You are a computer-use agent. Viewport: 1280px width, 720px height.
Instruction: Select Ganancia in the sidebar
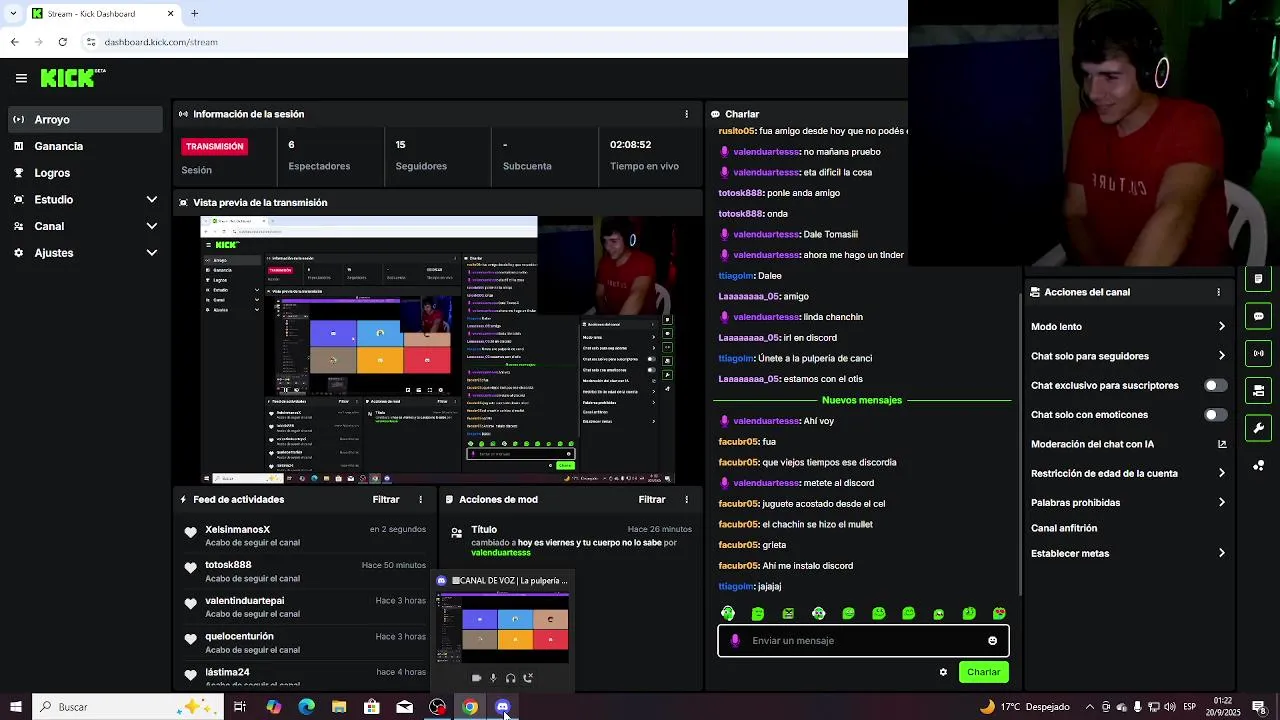click(x=85, y=146)
